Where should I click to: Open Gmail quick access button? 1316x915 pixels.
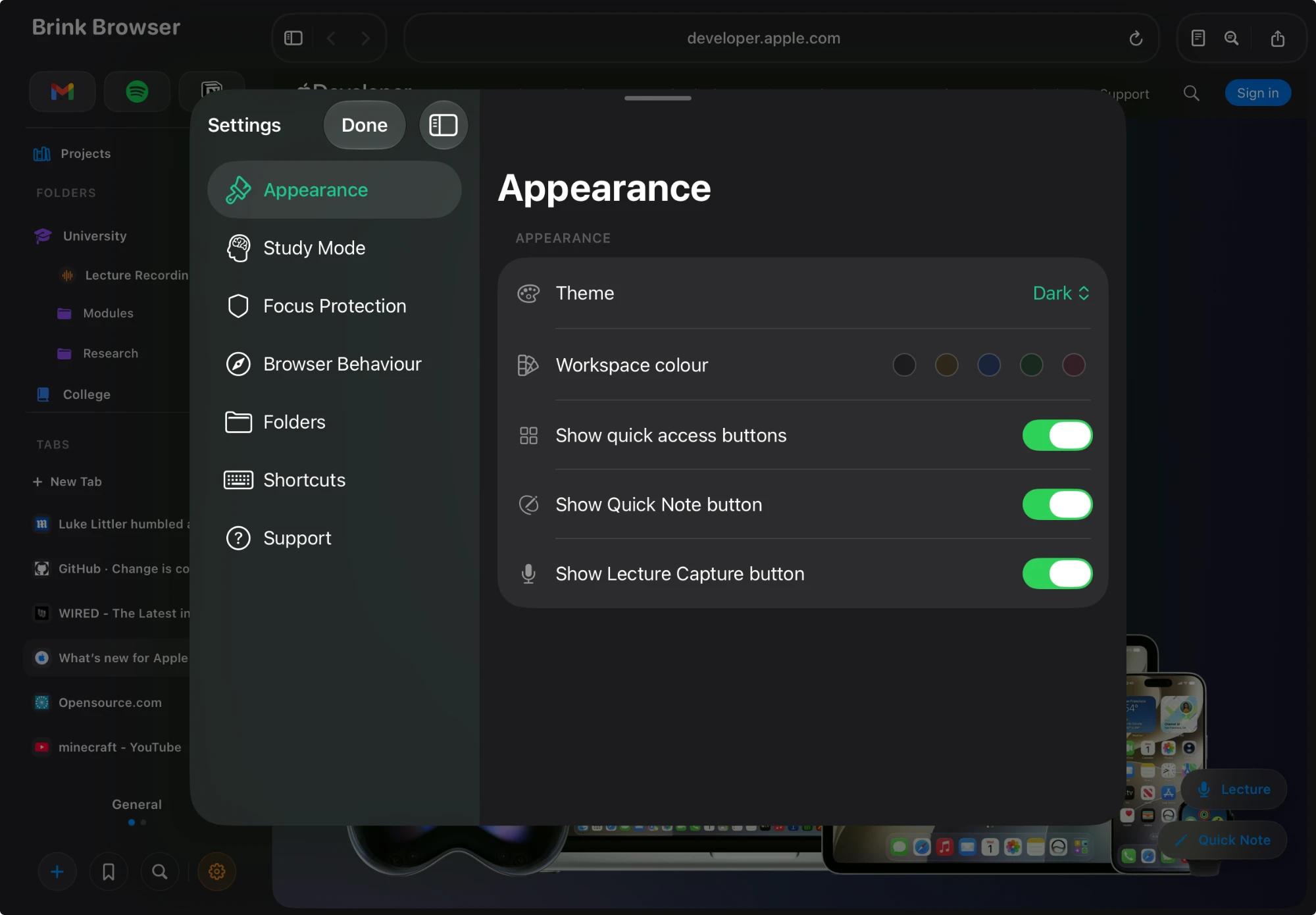(x=63, y=91)
